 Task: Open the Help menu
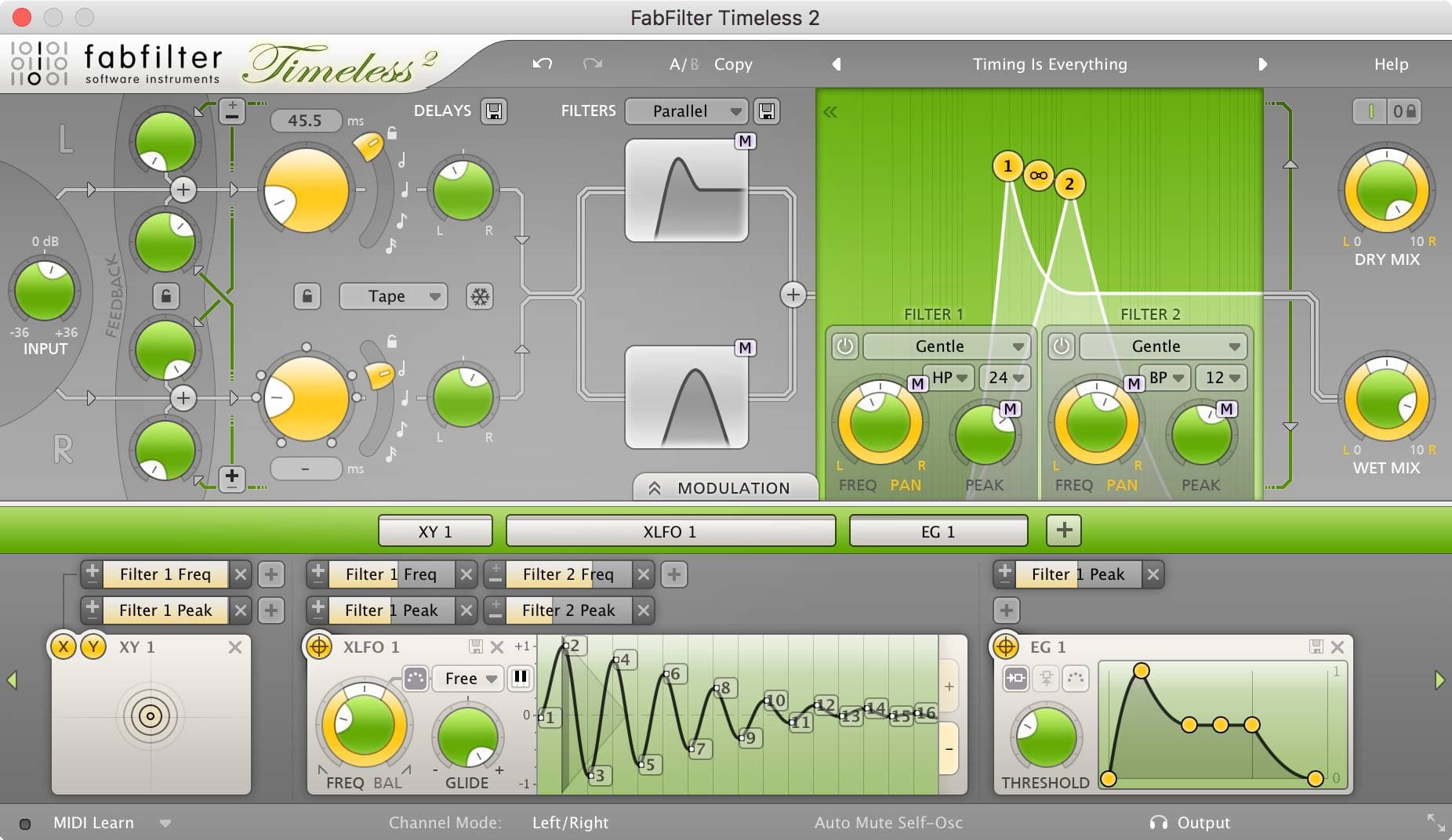(x=1391, y=64)
